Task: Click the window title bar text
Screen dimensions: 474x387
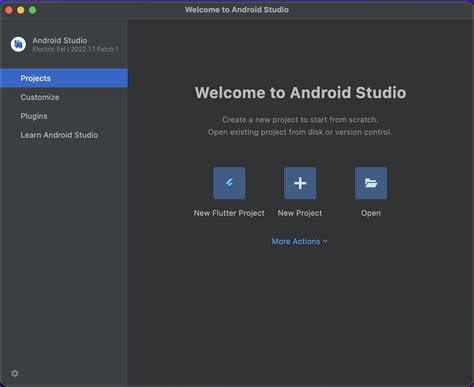Action: [x=237, y=10]
